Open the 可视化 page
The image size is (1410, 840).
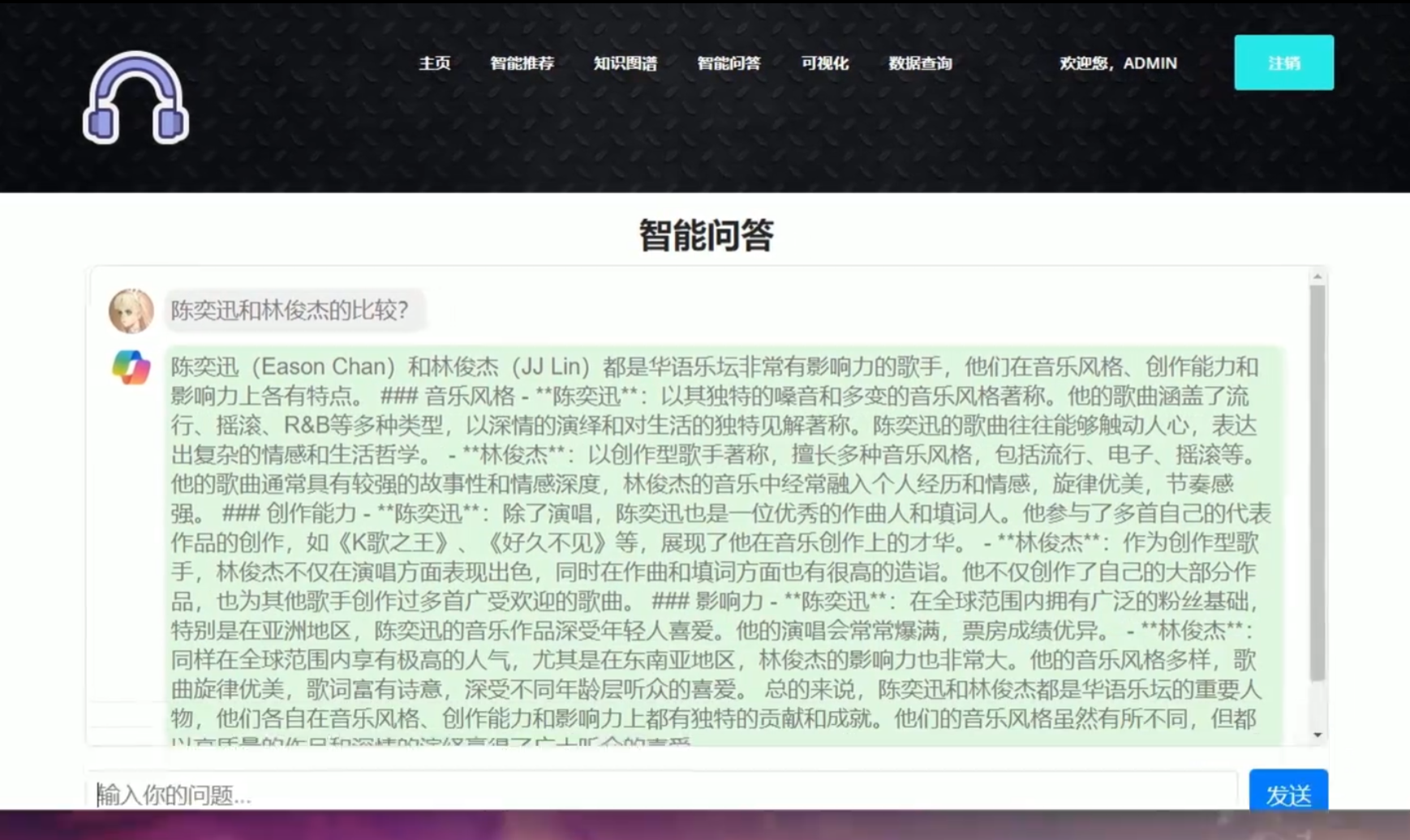824,63
